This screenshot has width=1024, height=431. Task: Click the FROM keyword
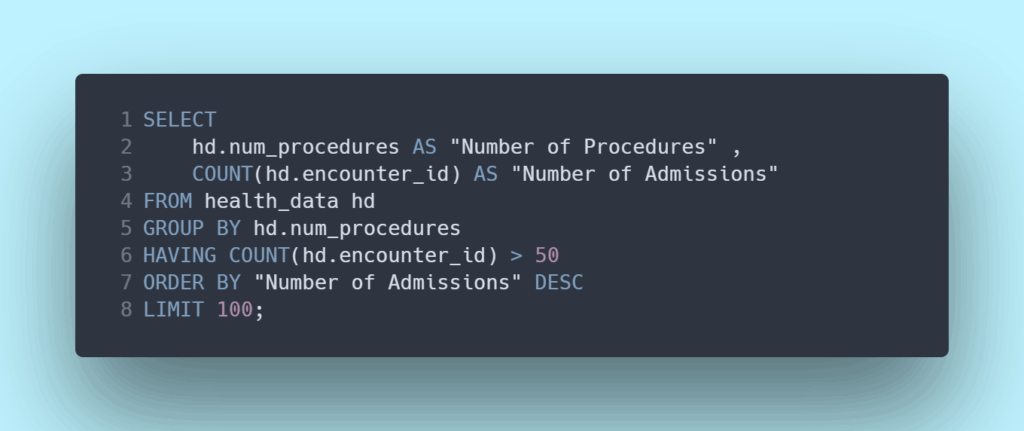pos(167,201)
